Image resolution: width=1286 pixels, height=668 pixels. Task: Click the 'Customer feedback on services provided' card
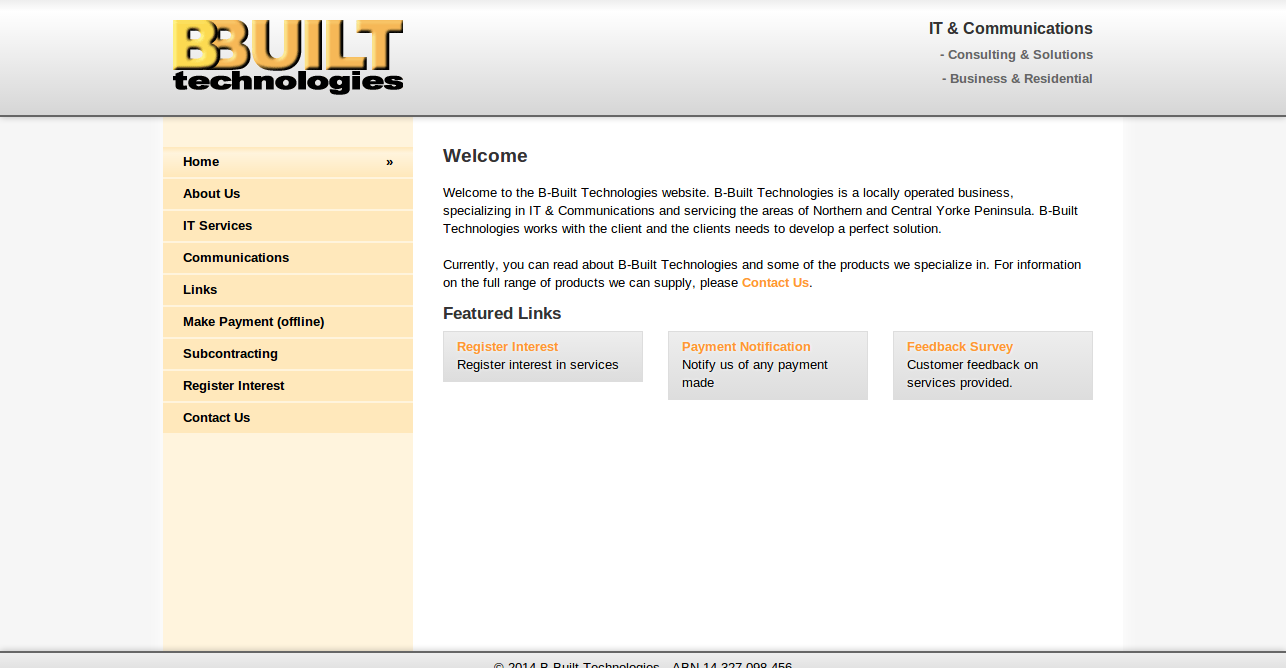993,366
